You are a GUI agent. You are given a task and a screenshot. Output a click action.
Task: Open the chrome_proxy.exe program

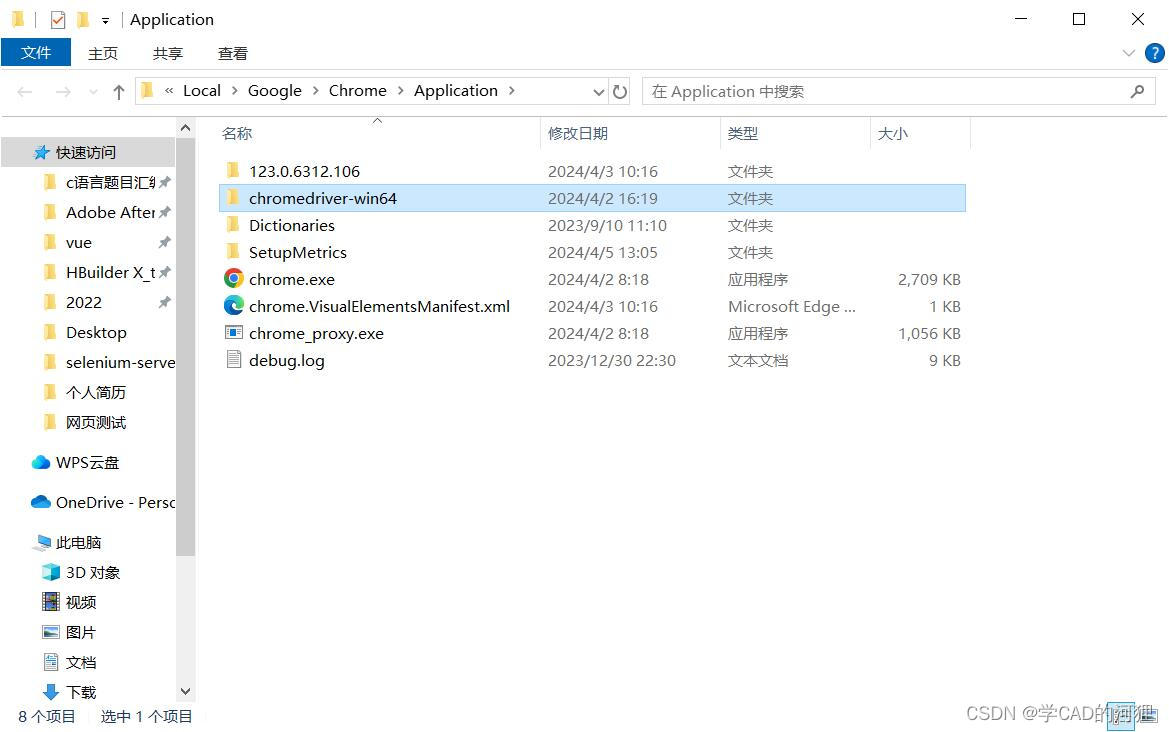(316, 333)
